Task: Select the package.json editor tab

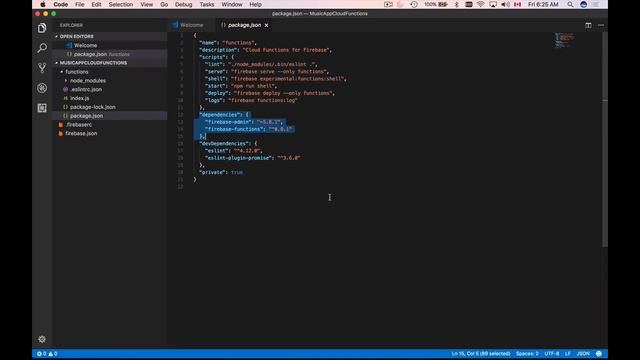Action: [244, 25]
